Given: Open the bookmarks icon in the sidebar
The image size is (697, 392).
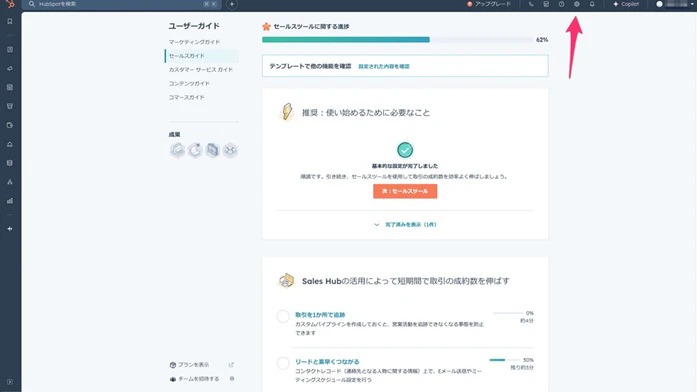Looking at the screenshot, I should click(10, 21).
